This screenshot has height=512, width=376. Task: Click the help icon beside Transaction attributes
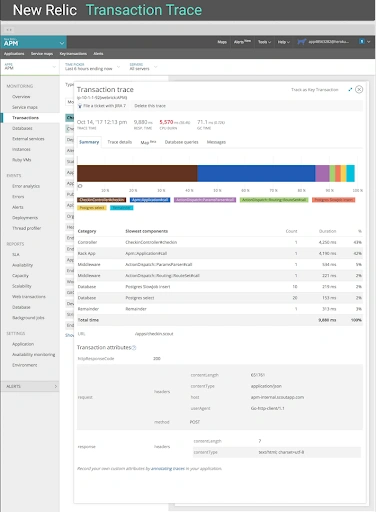[x=134, y=348]
